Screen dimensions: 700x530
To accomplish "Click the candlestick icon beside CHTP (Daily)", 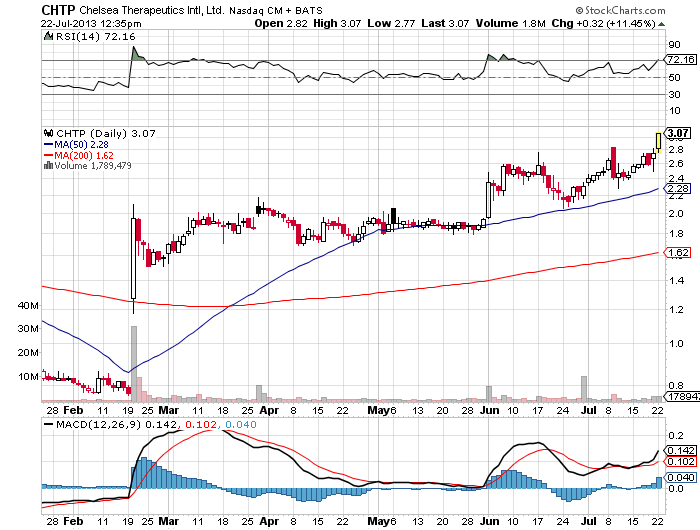I will [48, 133].
